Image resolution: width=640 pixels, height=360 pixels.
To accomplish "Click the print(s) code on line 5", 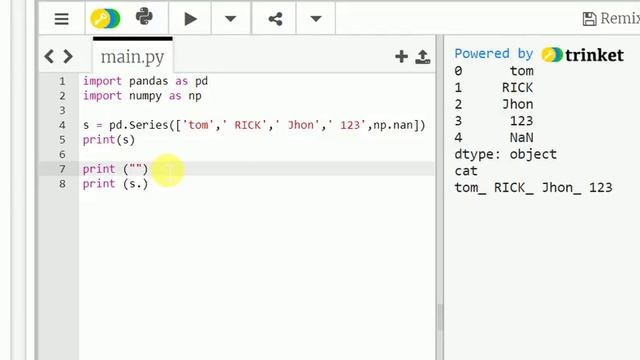I will pos(109,140).
